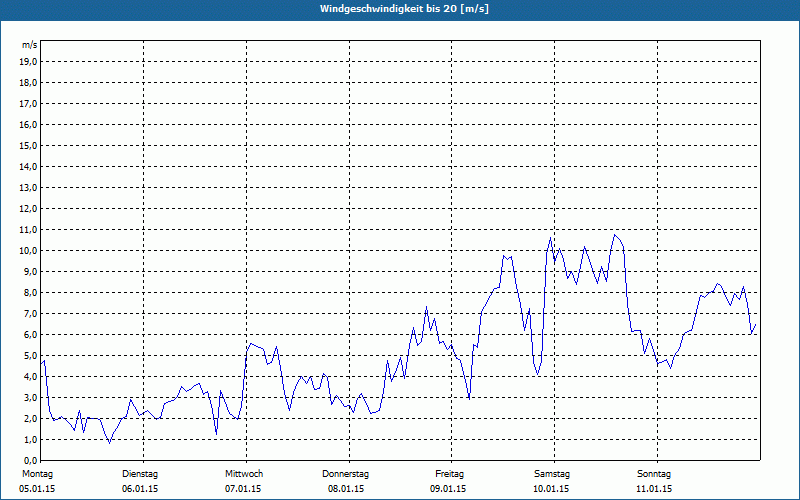Screen dimensions: 800x500
Task: Select the 5,0 y-axis label
Action: (30, 356)
